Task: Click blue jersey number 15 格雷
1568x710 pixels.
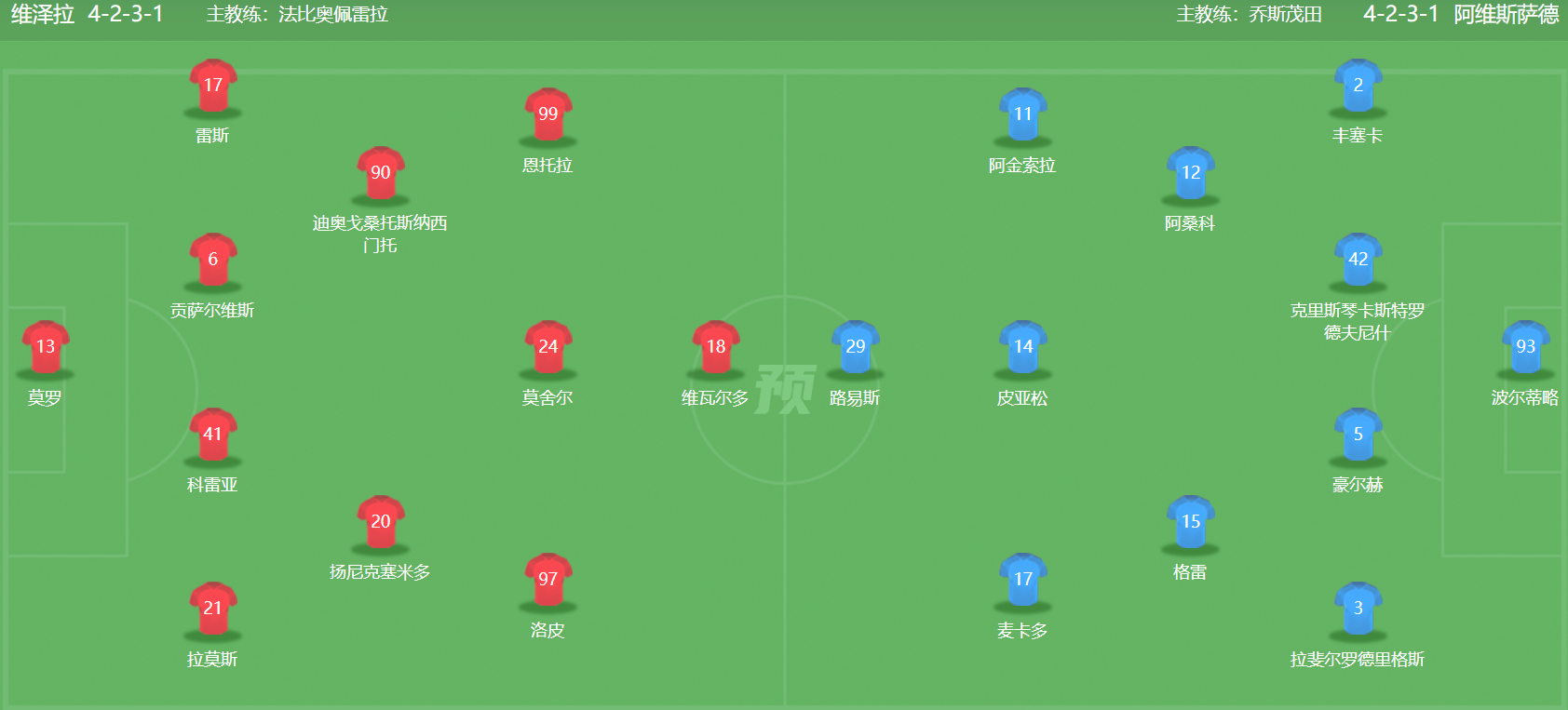Action: [1190, 522]
